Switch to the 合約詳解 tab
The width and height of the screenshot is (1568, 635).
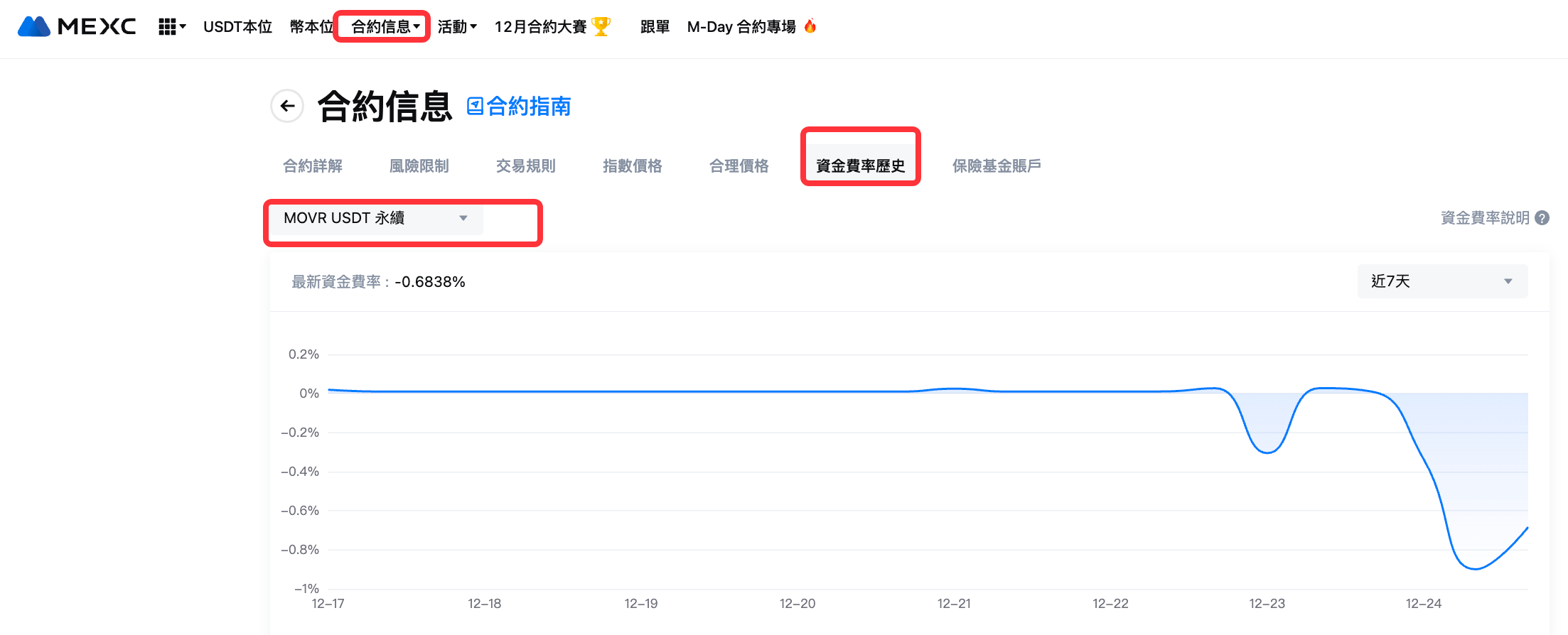pyautogui.click(x=313, y=166)
